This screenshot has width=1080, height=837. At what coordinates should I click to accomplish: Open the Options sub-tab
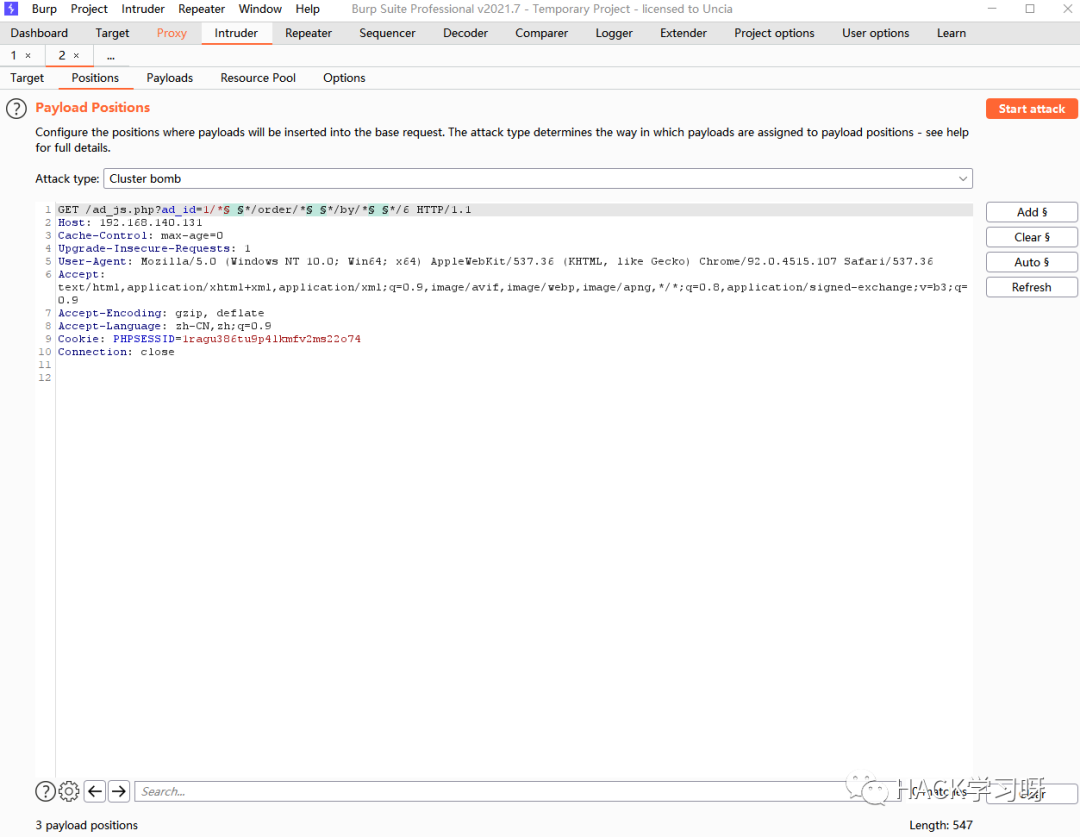(344, 78)
